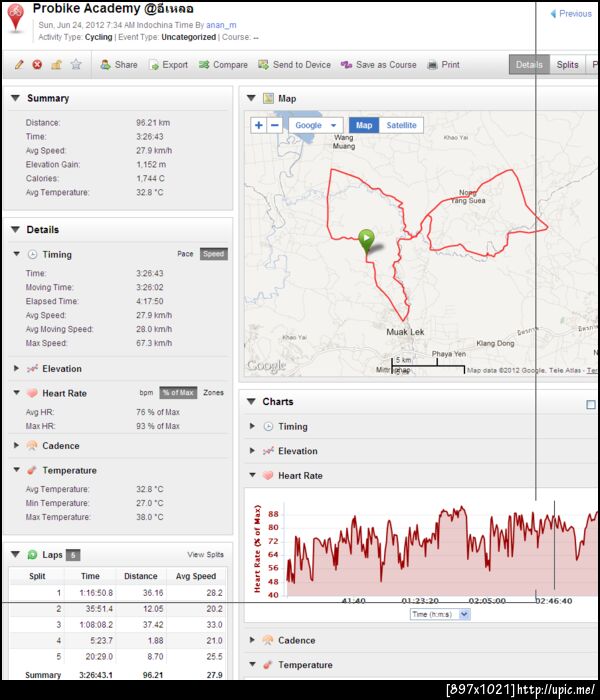Collapse the Temperature chart

click(252, 664)
